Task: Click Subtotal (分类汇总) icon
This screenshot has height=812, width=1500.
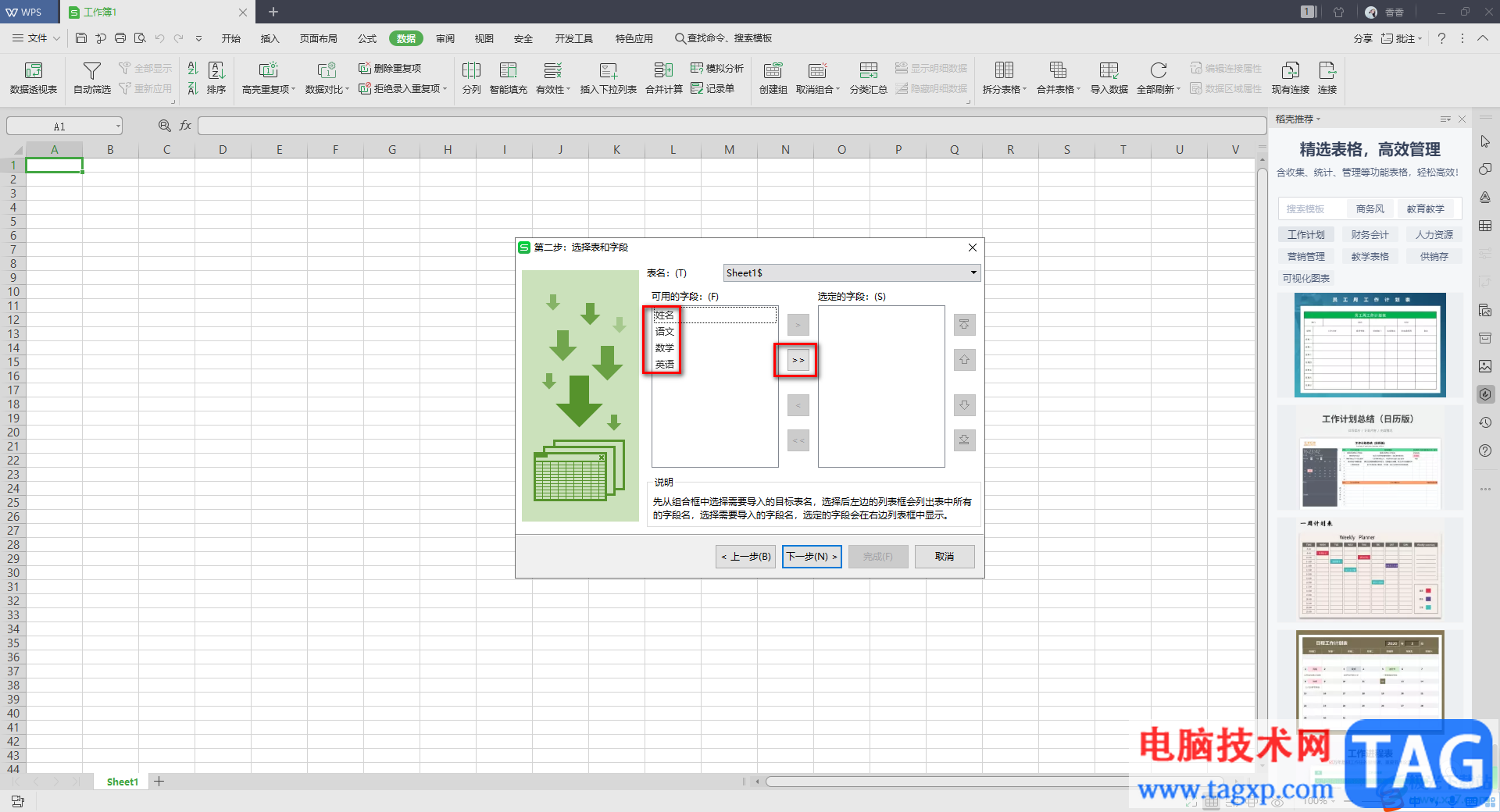Action: click(868, 71)
